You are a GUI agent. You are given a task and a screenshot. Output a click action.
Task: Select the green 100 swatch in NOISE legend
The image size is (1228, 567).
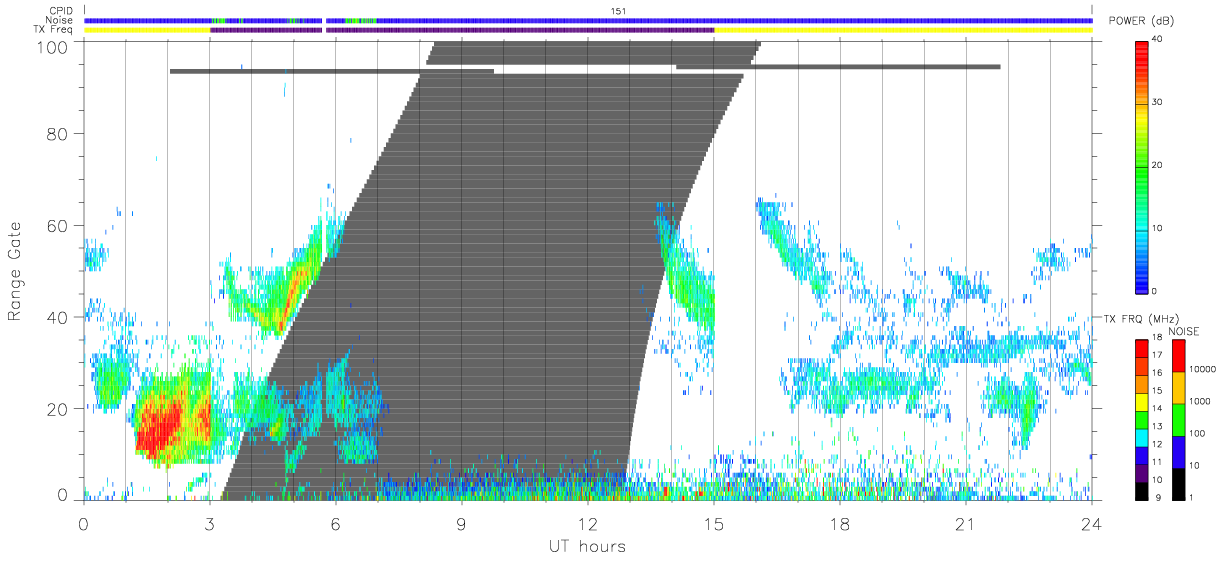coord(1180,419)
